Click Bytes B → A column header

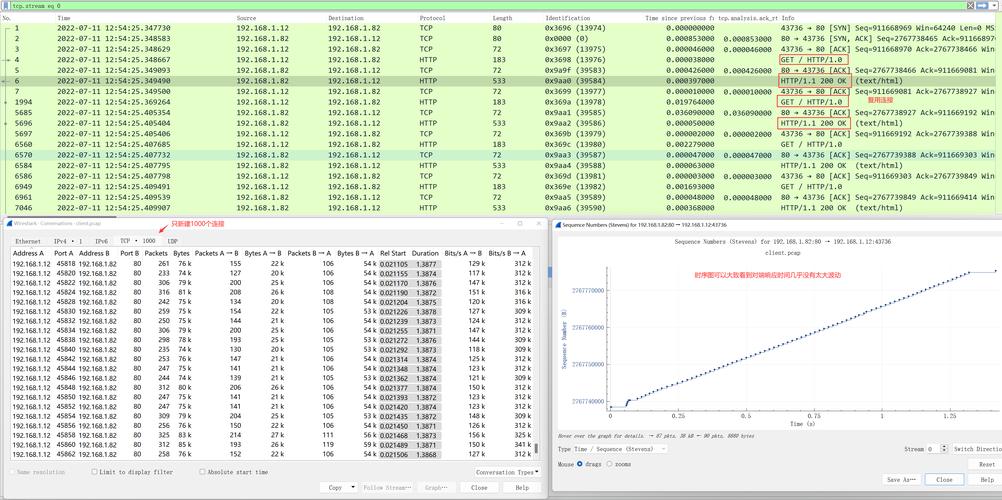coord(357,253)
